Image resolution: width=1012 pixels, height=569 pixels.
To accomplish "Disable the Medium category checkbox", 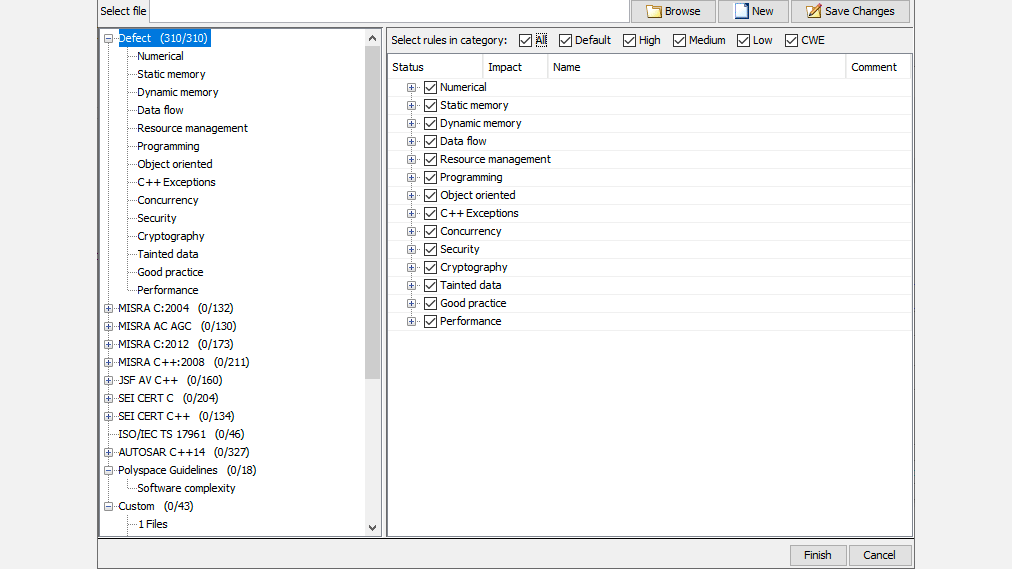I will (679, 40).
